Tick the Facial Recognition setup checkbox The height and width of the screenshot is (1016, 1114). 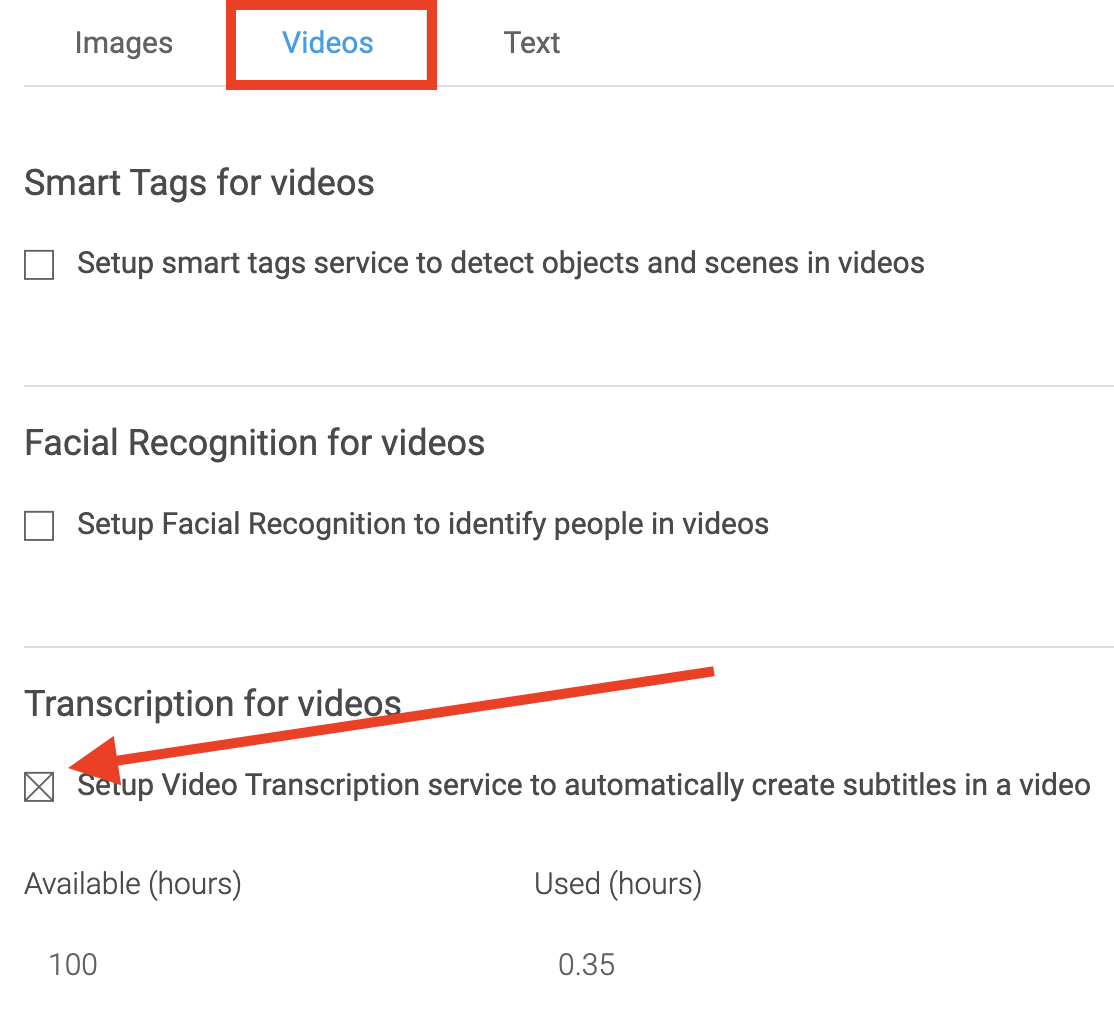(39, 525)
